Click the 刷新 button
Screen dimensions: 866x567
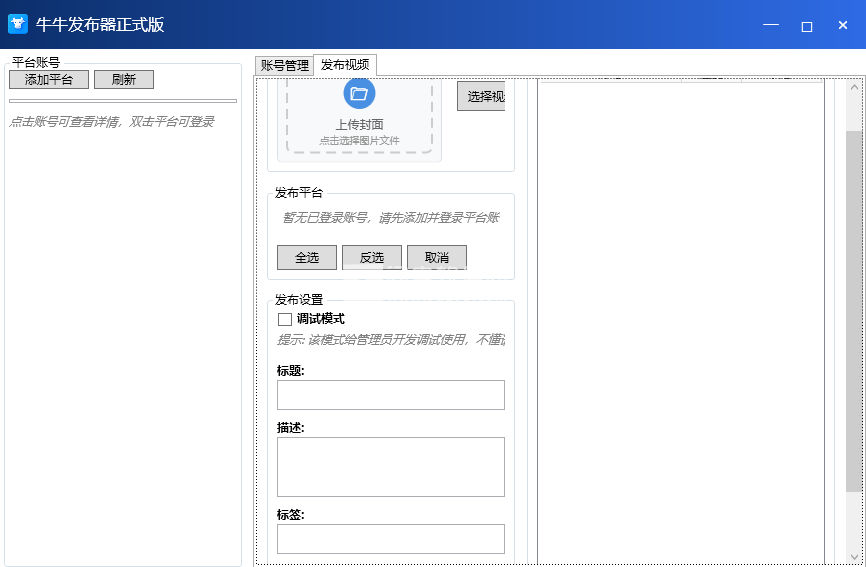click(x=124, y=80)
